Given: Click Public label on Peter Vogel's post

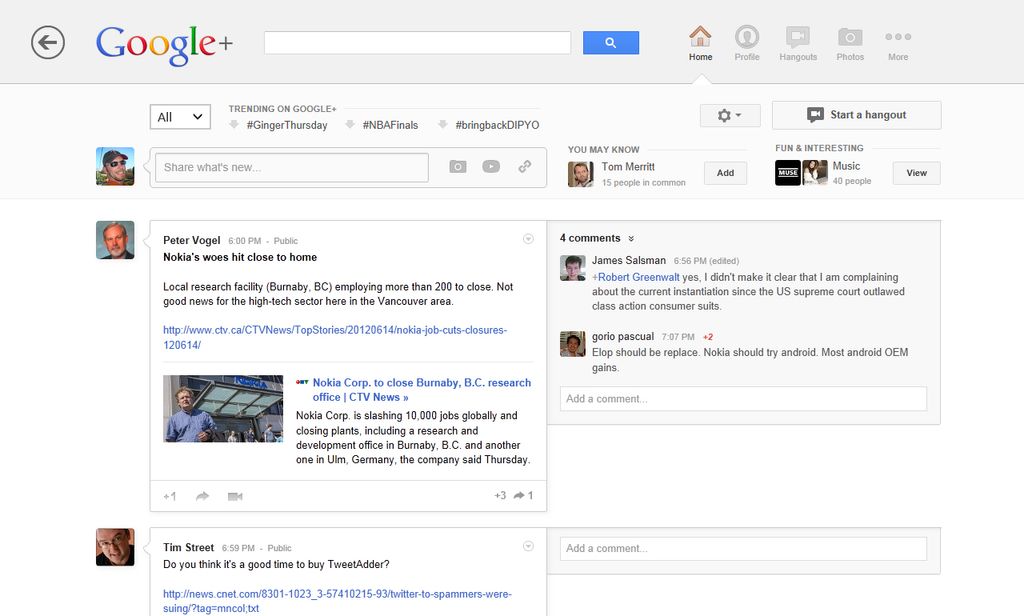Looking at the screenshot, I should tap(285, 241).
